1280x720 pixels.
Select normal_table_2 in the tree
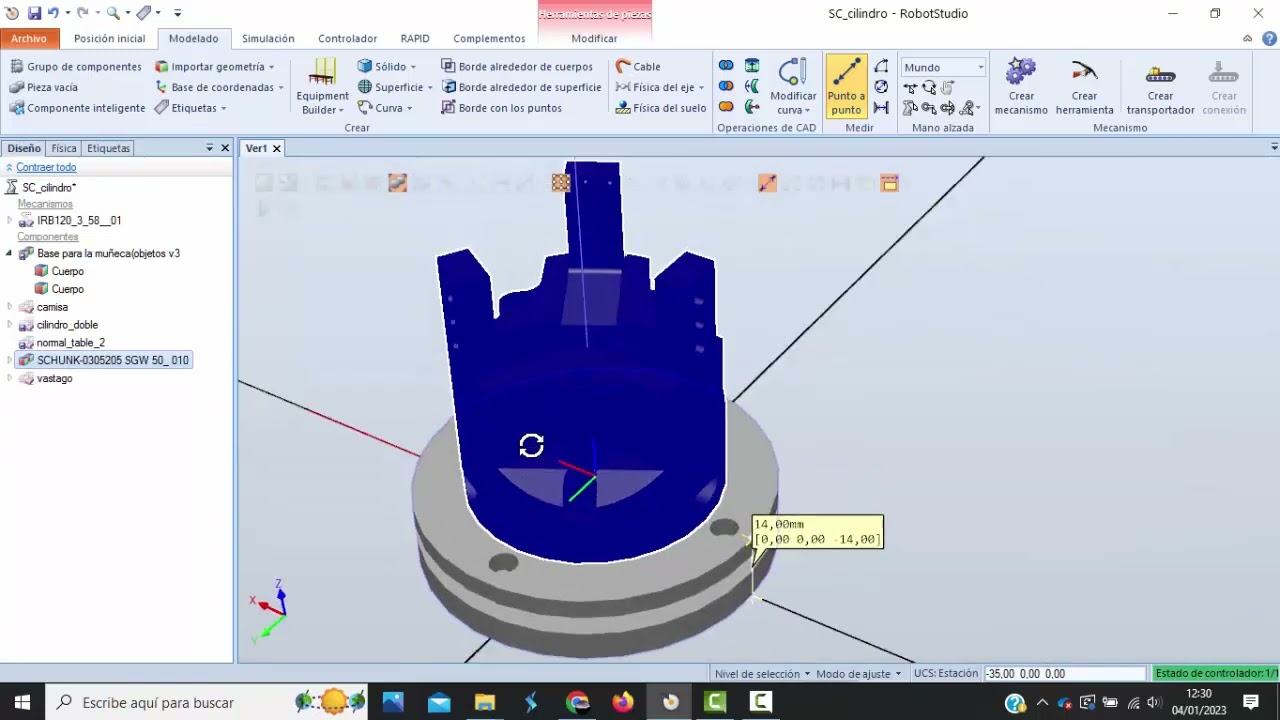click(70, 343)
